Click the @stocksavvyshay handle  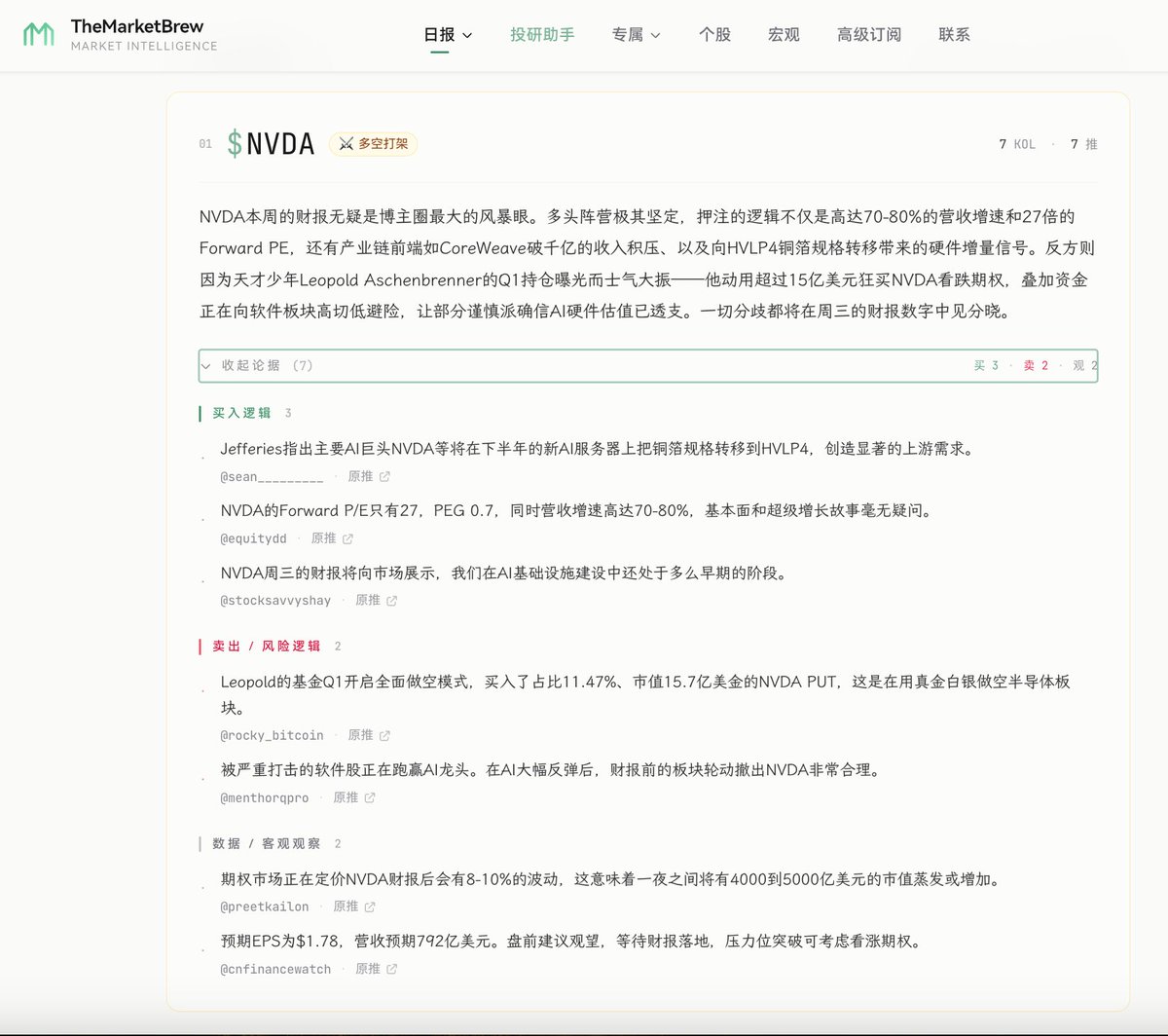[x=275, y=601]
